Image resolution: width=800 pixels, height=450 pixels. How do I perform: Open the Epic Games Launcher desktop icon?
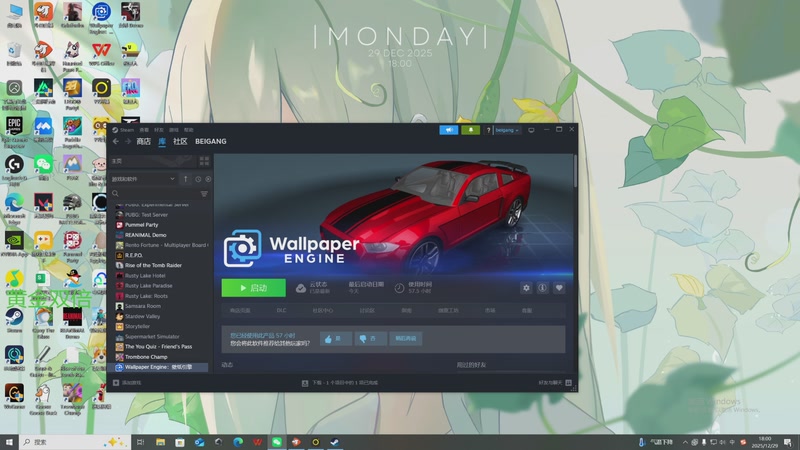click(14, 132)
